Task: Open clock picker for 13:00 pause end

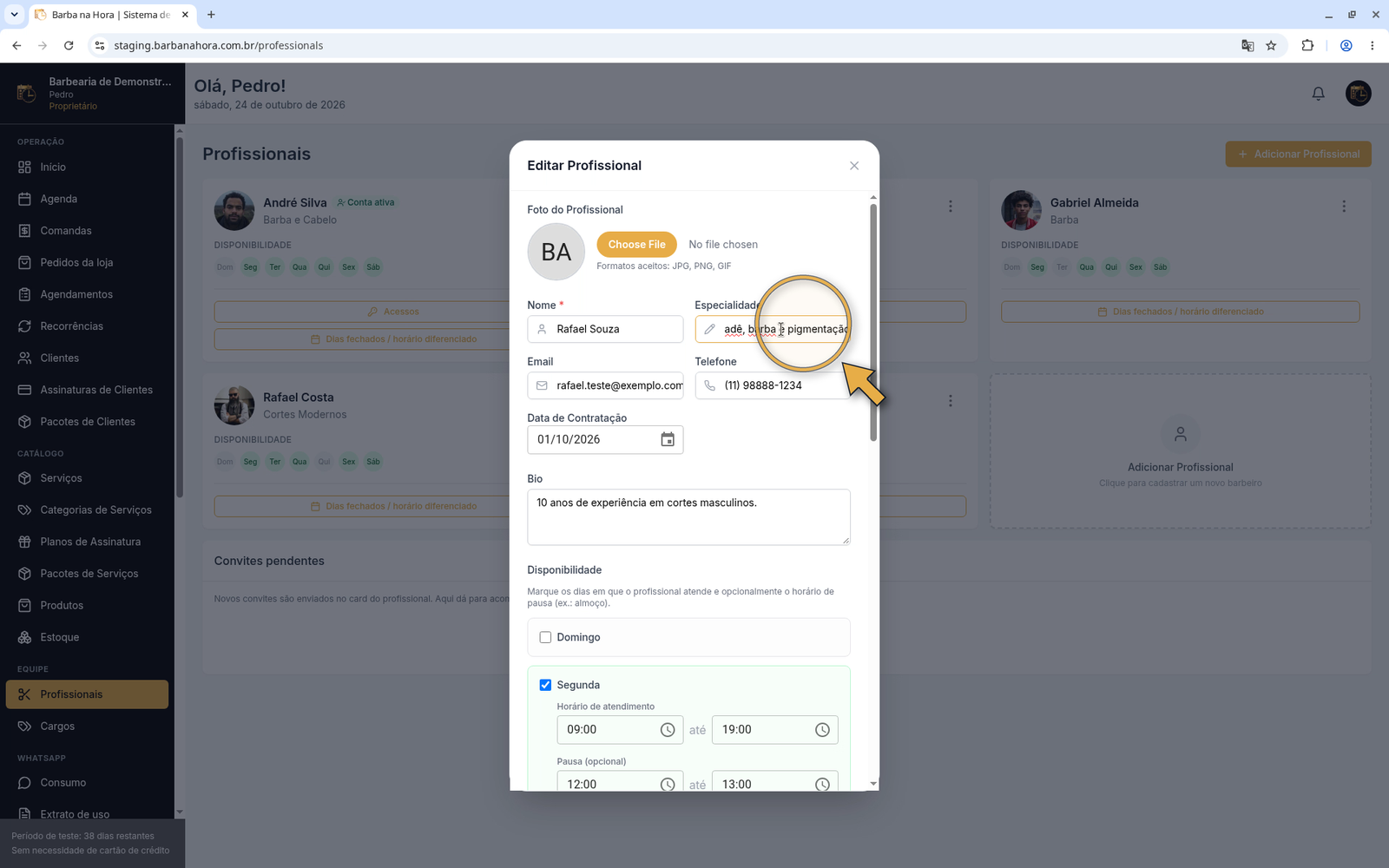Action: click(x=822, y=784)
